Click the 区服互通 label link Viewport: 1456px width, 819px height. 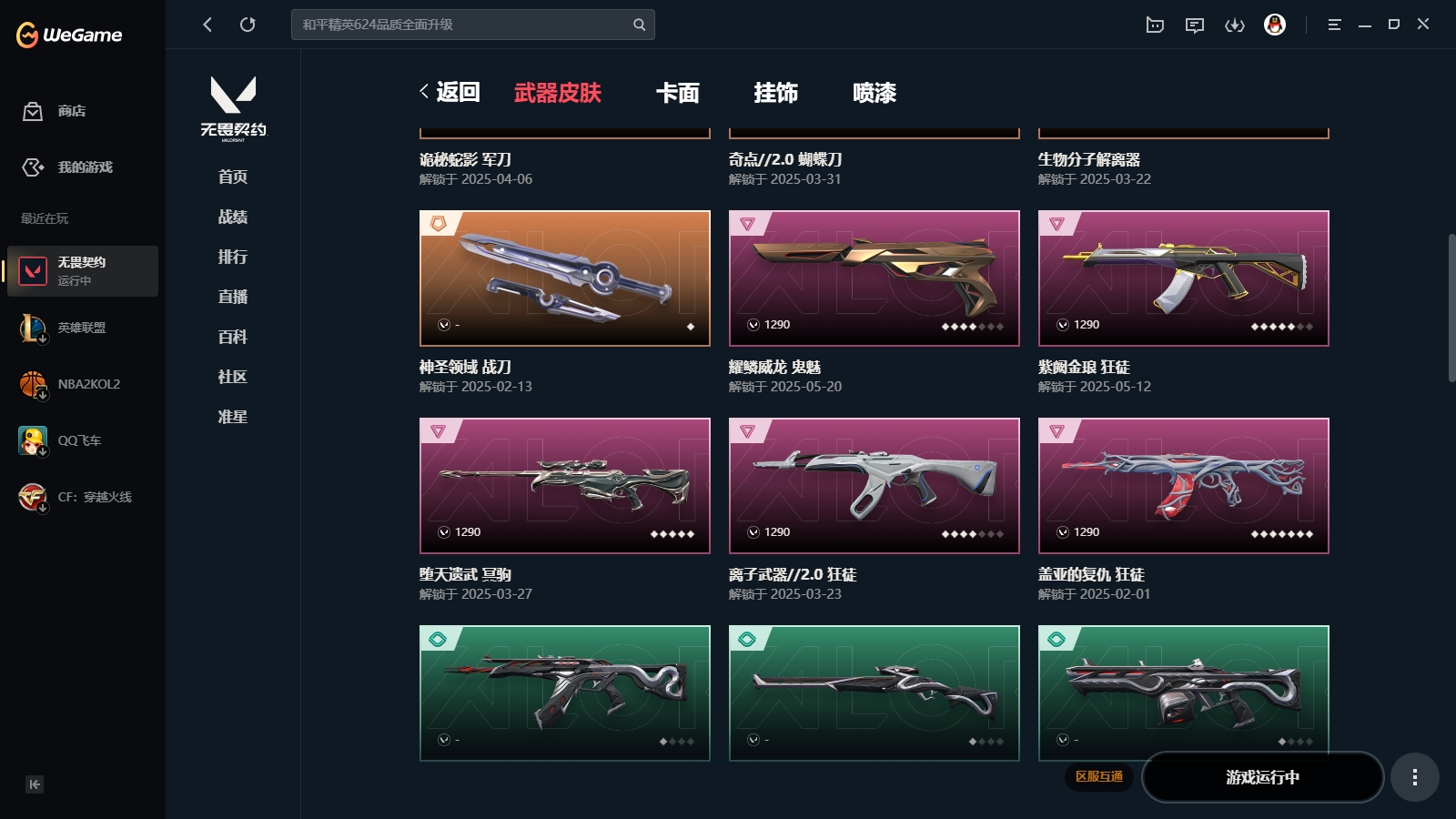[1099, 776]
